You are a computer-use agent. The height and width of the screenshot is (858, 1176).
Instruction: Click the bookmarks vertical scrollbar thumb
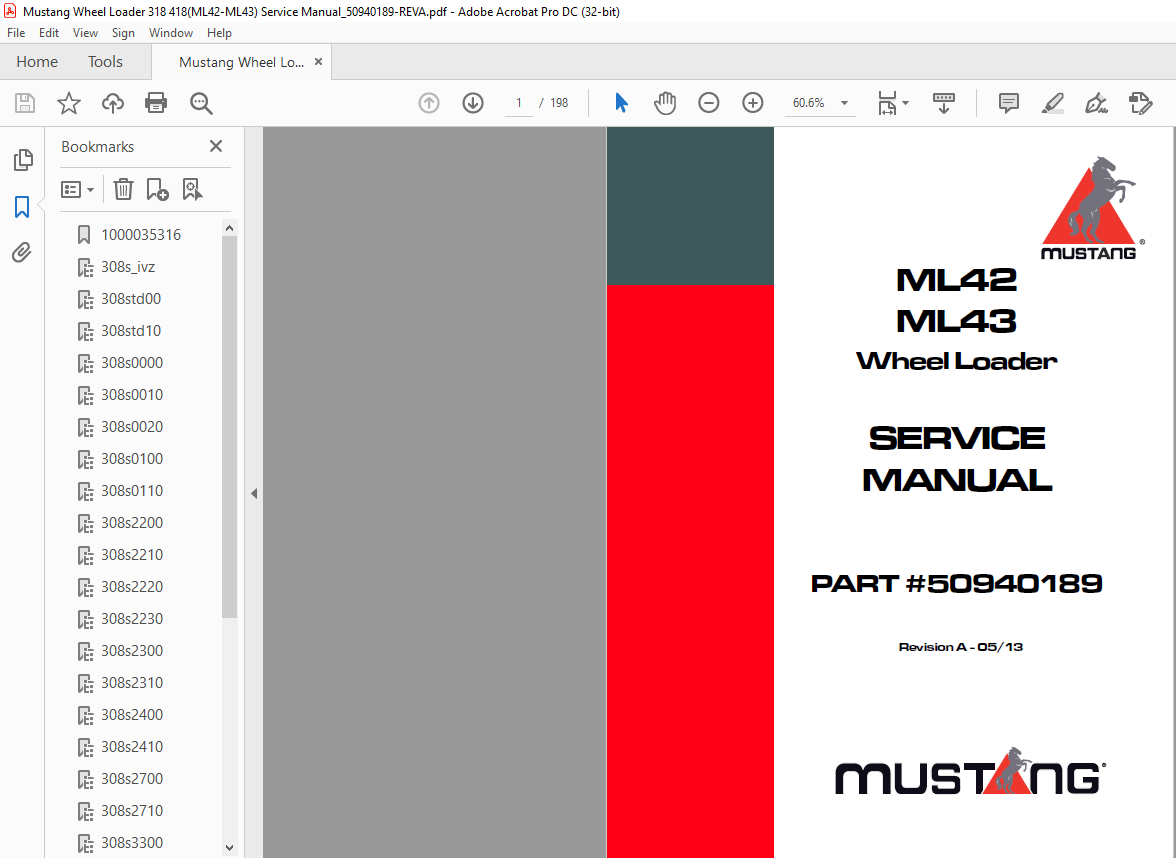click(x=230, y=427)
